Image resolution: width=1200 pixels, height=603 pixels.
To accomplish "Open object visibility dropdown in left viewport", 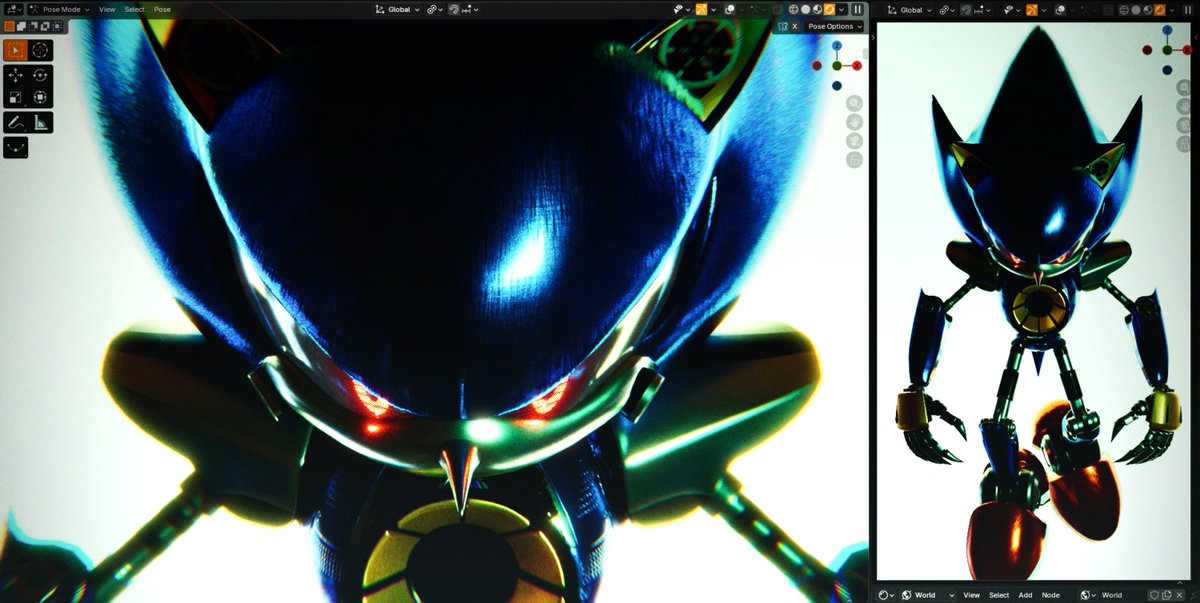I will tap(683, 9).
